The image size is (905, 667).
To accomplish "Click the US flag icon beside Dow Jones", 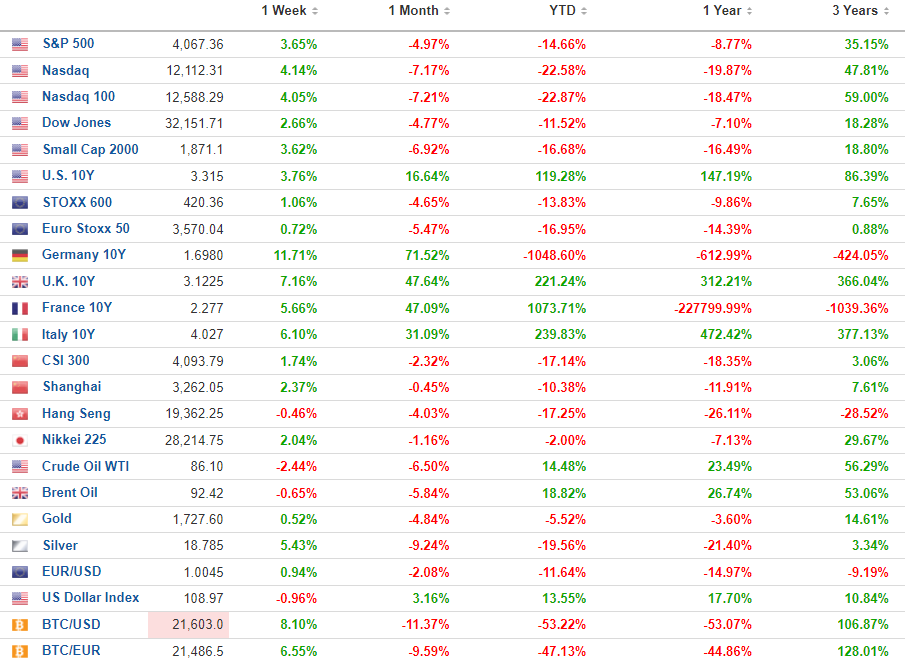I will [x=20, y=123].
